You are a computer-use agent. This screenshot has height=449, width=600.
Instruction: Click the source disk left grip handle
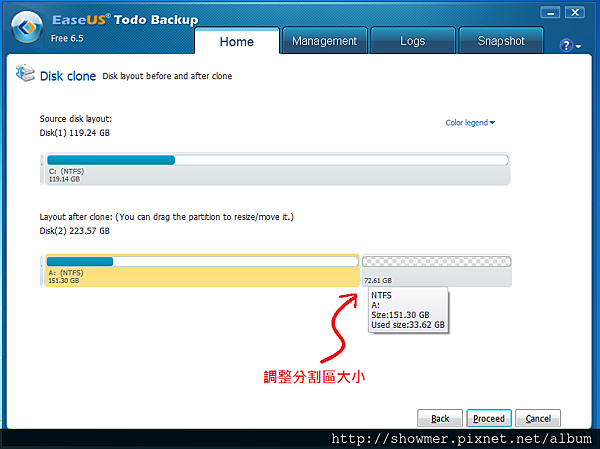(42, 169)
